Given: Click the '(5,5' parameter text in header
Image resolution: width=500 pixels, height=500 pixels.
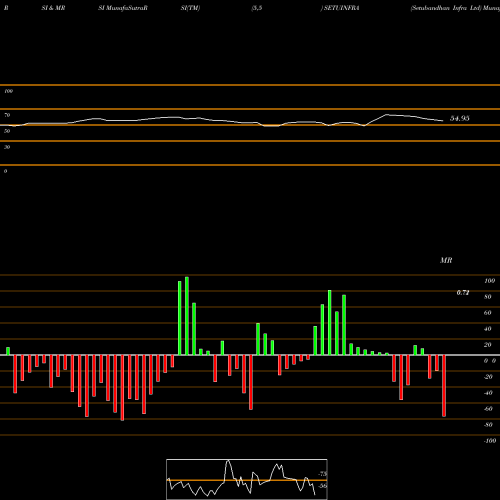Looking at the screenshot, I should pos(257,8).
